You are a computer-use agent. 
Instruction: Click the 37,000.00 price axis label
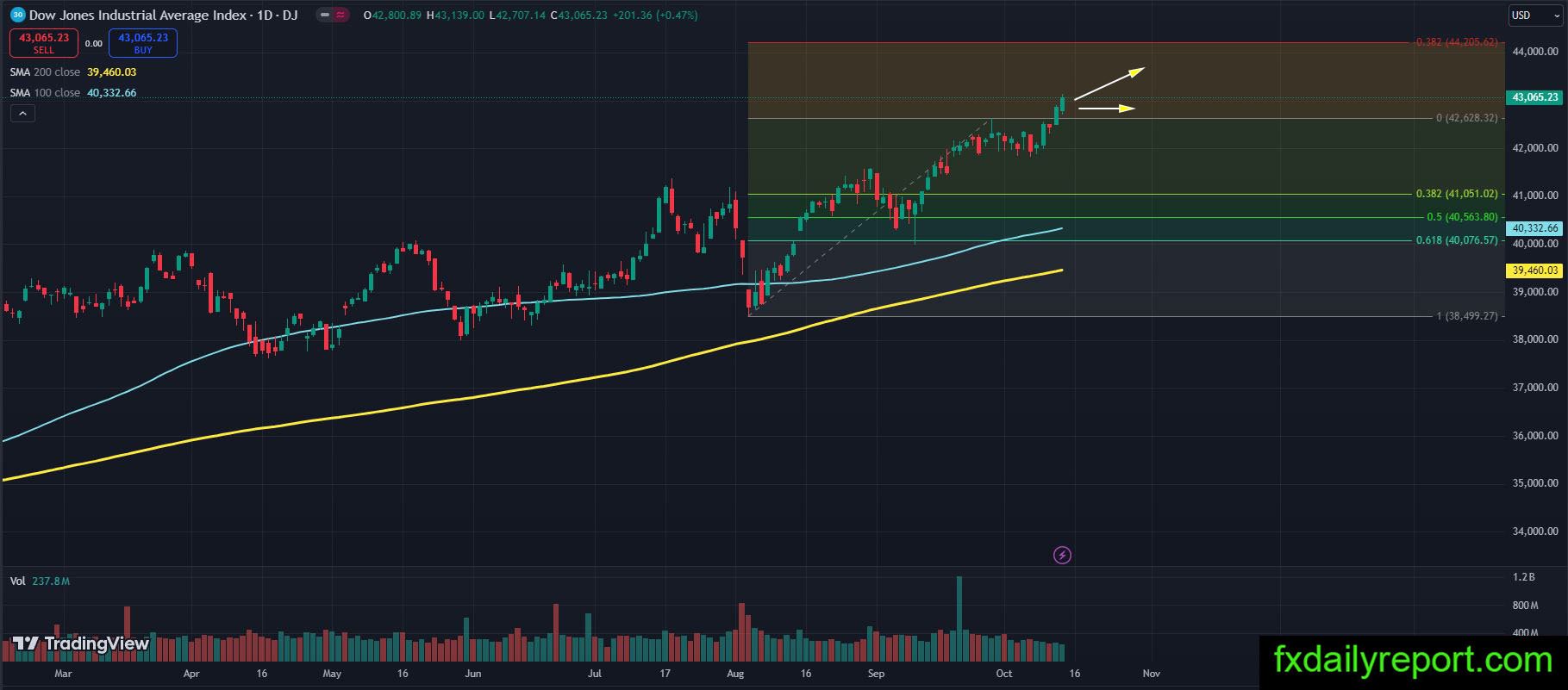1535,388
